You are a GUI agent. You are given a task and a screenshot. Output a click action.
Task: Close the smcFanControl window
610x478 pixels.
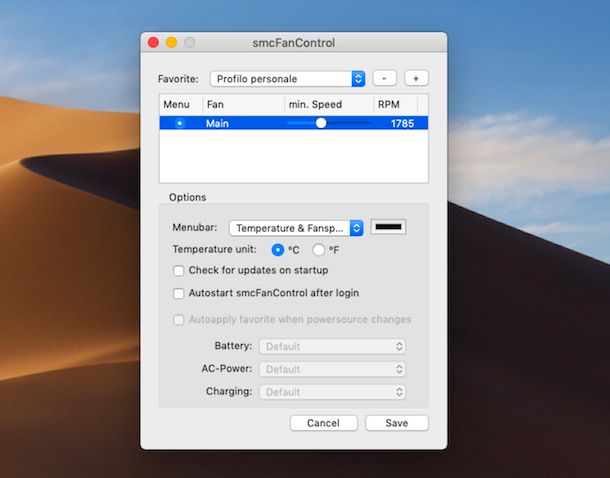tap(153, 42)
